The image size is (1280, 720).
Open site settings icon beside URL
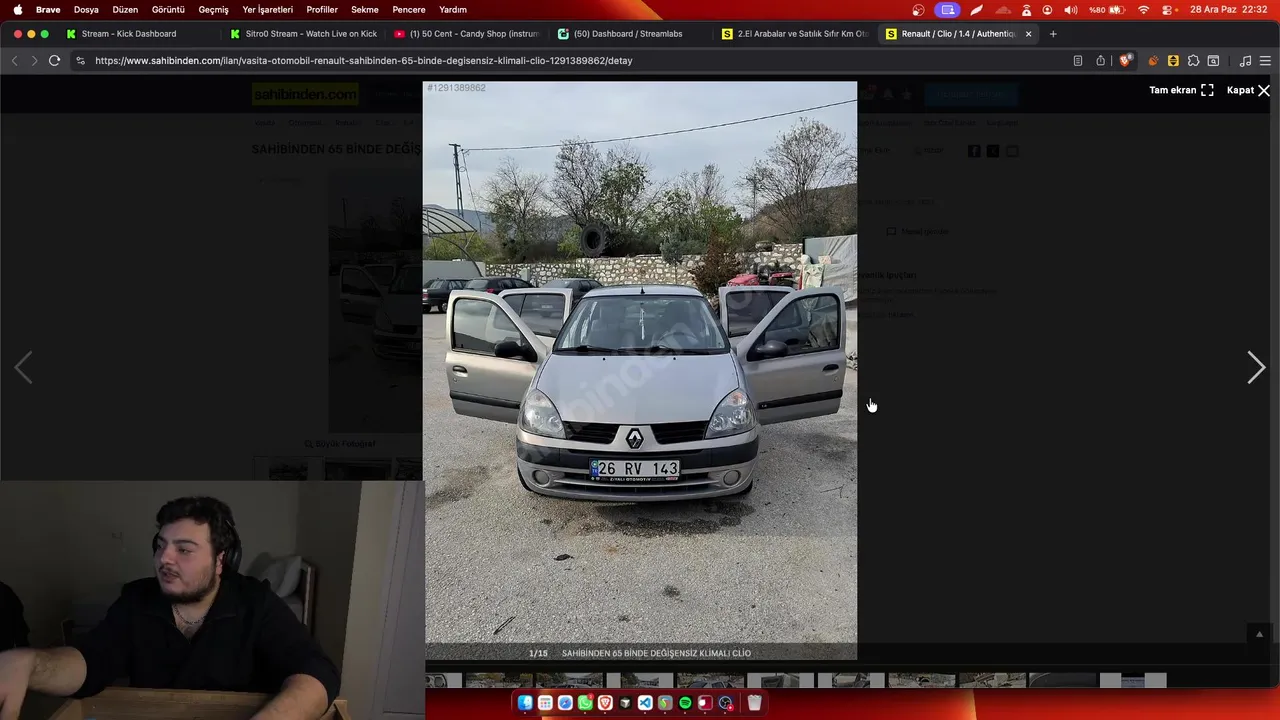[80, 60]
